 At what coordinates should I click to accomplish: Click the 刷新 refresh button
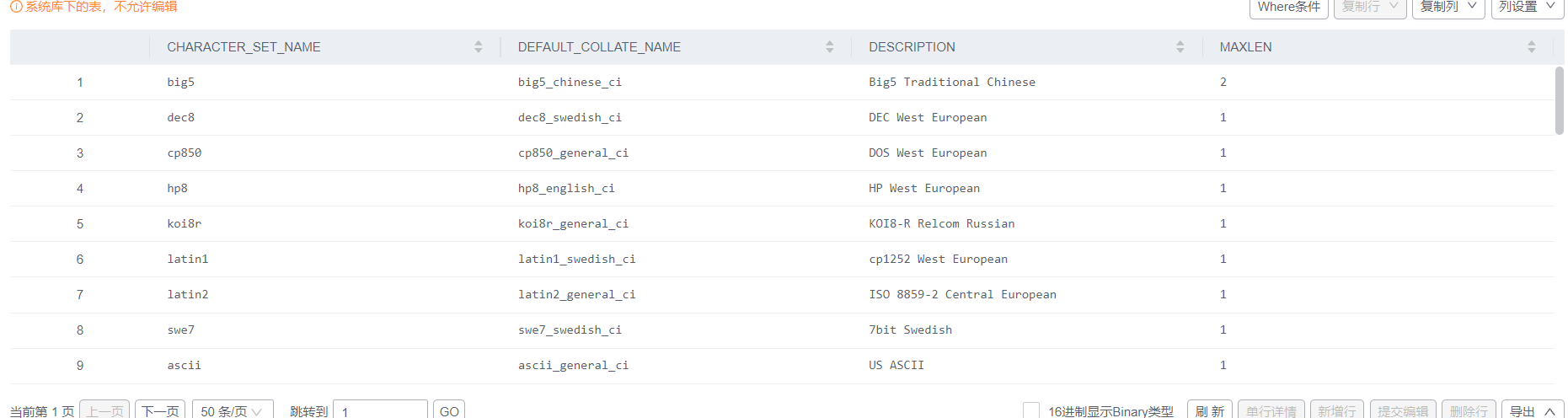click(1209, 410)
